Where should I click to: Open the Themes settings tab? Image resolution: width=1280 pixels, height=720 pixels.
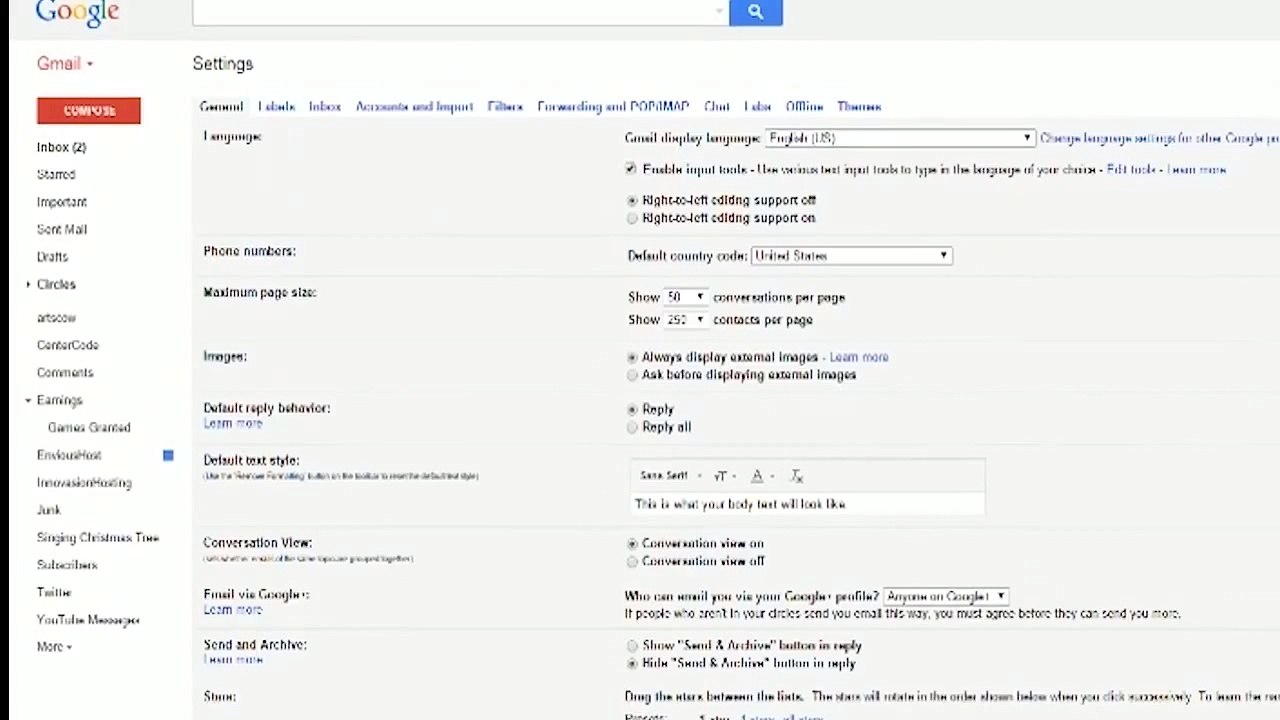(x=859, y=106)
